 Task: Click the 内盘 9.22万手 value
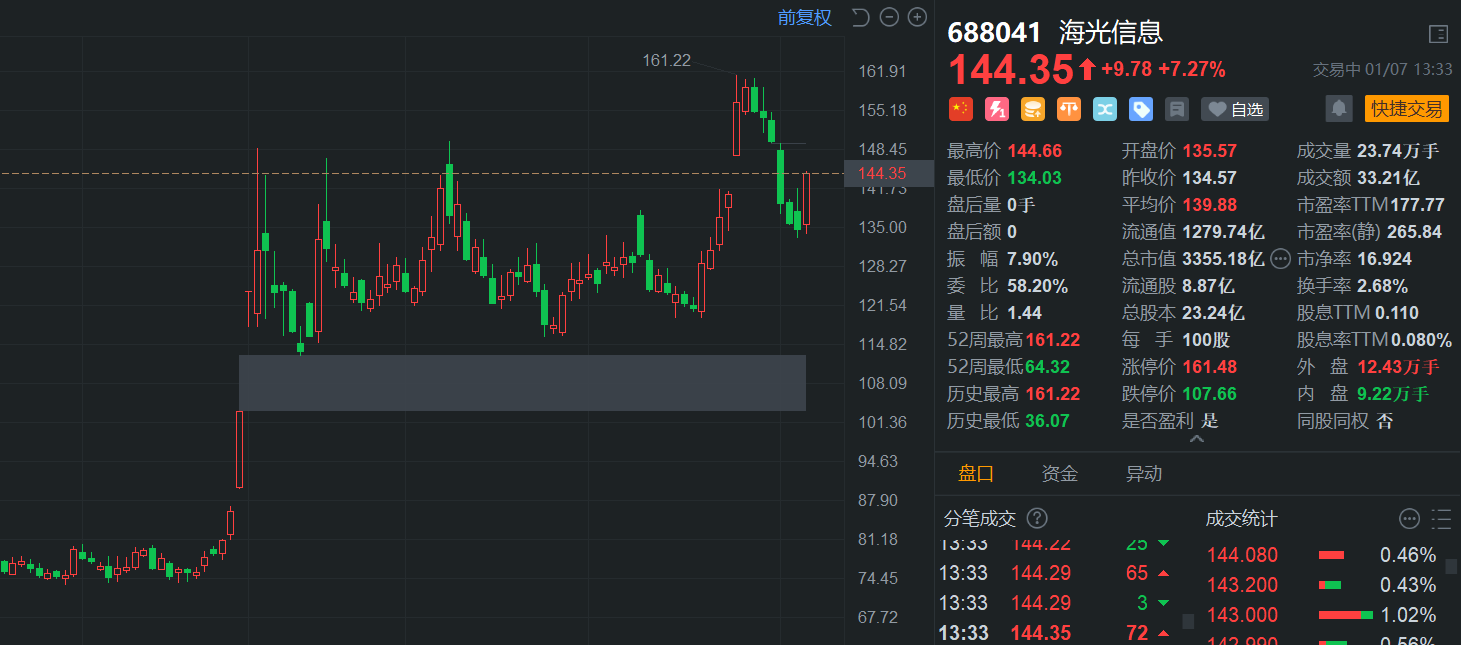click(1393, 394)
